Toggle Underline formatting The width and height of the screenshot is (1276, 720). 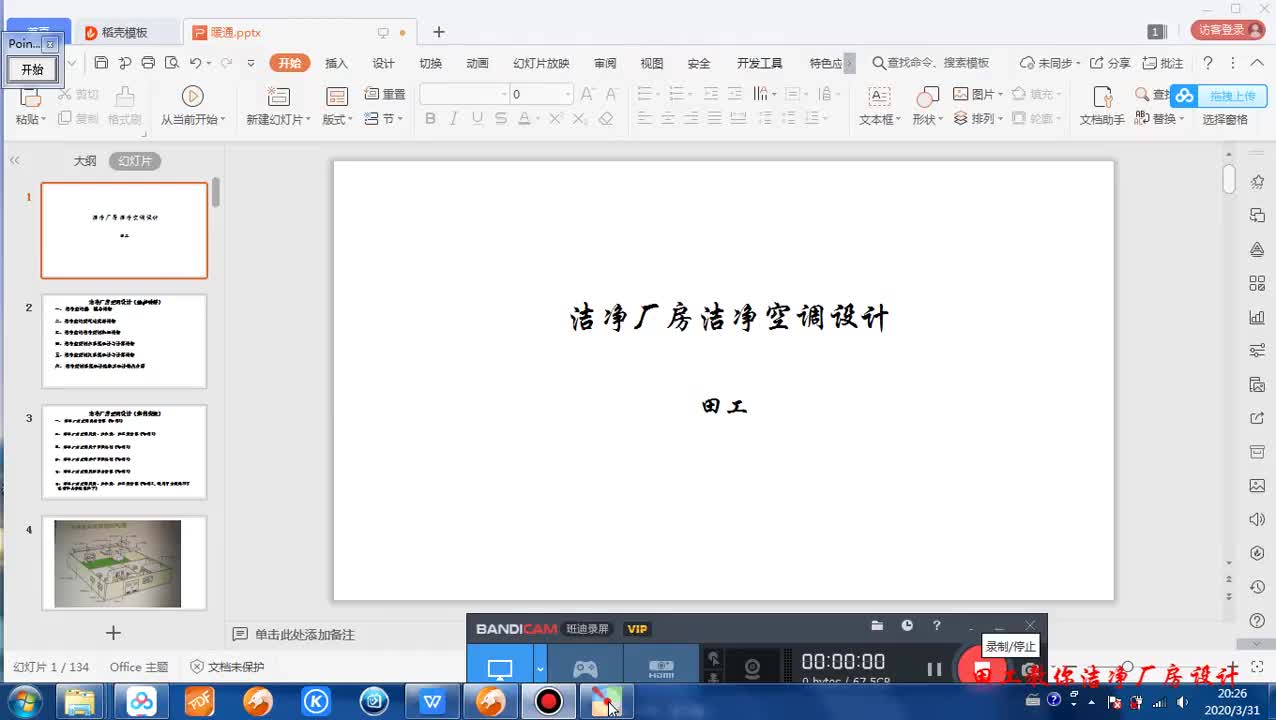[477, 118]
